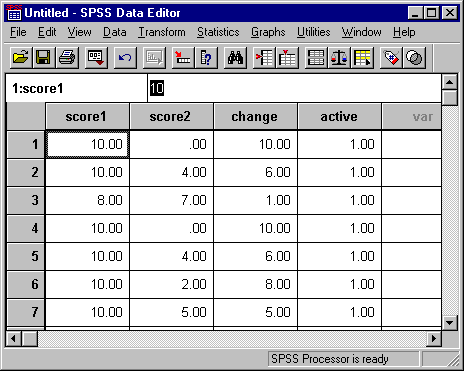Toggle Value Labels with the tag icon
The width and height of the screenshot is (464, 371).
(391, 58)
